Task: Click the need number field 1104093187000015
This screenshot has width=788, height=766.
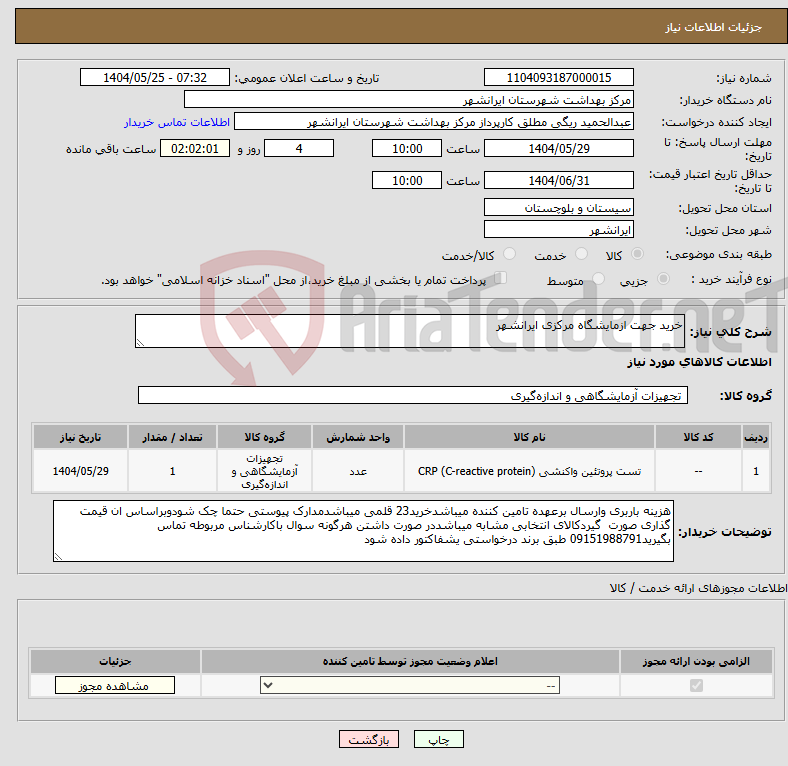Action: 558,77
